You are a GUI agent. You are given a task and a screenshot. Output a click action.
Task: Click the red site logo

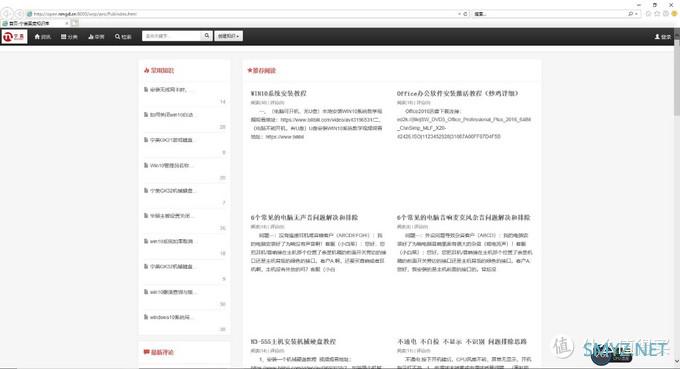point(14,37)
